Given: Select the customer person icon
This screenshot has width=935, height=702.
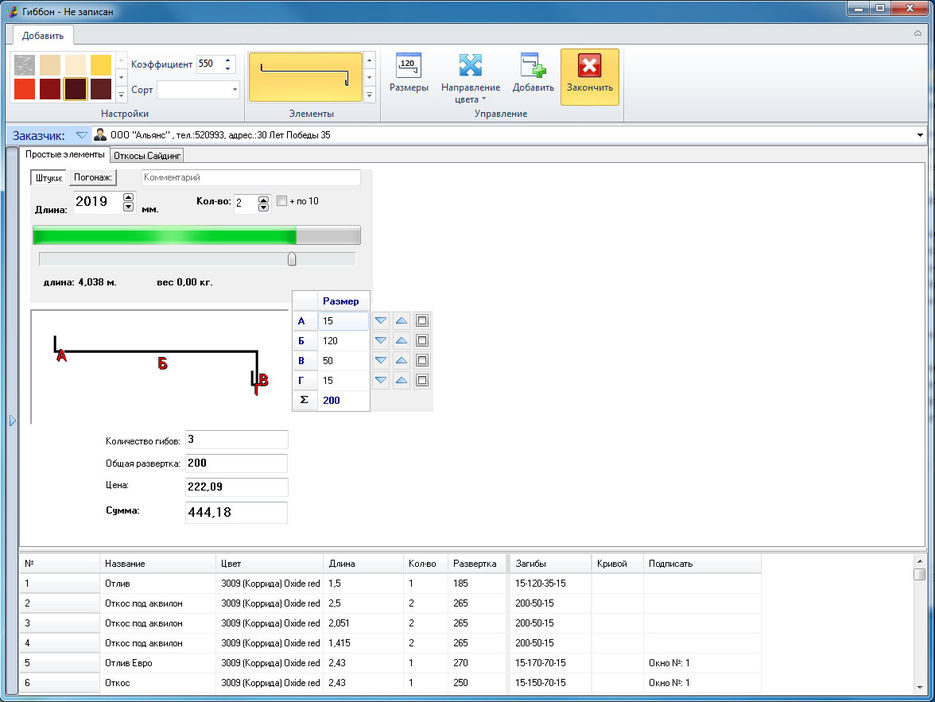Looking at the screenshot, I should (x=100, y=135).
